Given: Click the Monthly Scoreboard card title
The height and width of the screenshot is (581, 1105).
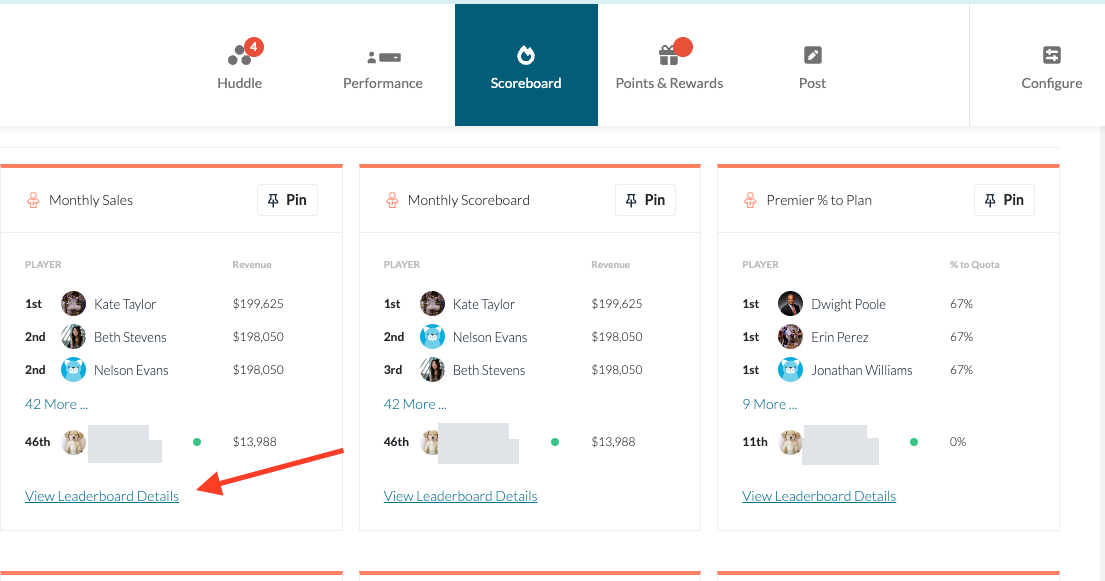Looking at the screenshot, I should [469, 200].
